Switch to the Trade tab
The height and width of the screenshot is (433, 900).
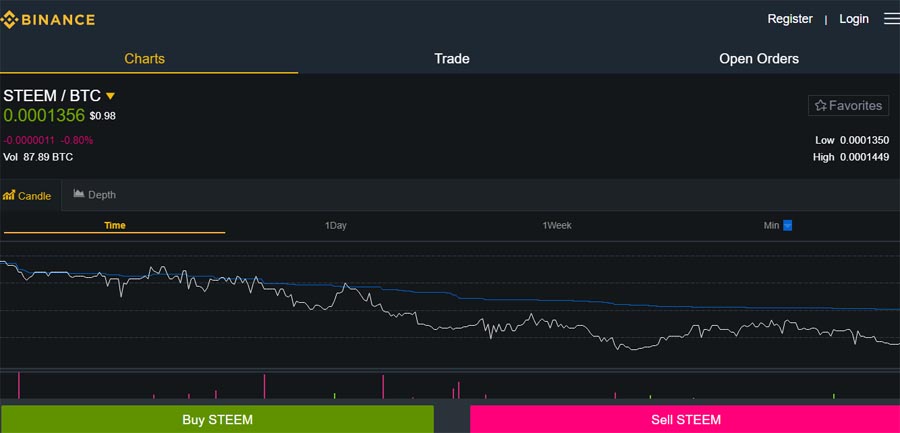pyautogui.click(x=452, y=59)
